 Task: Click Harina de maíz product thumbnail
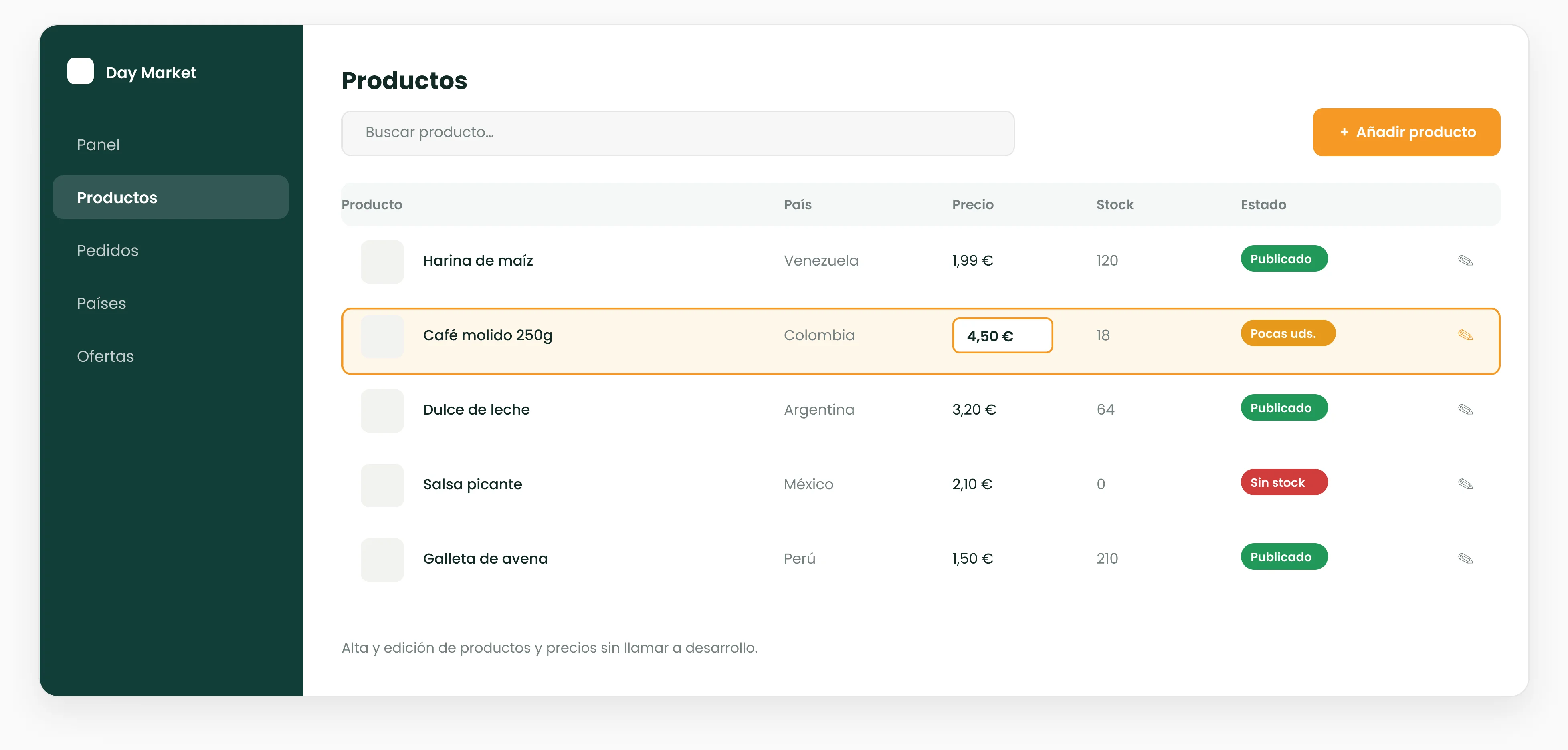[382, 262]
